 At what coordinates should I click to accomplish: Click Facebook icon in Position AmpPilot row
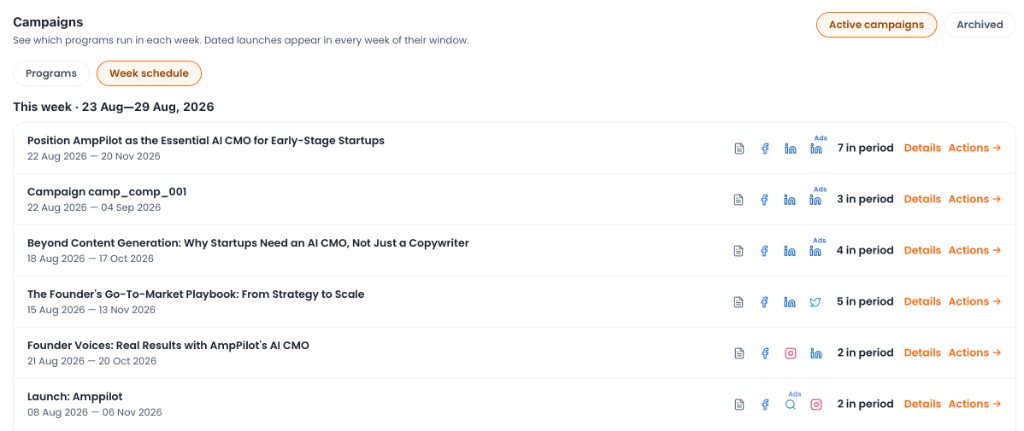point(765,149)
